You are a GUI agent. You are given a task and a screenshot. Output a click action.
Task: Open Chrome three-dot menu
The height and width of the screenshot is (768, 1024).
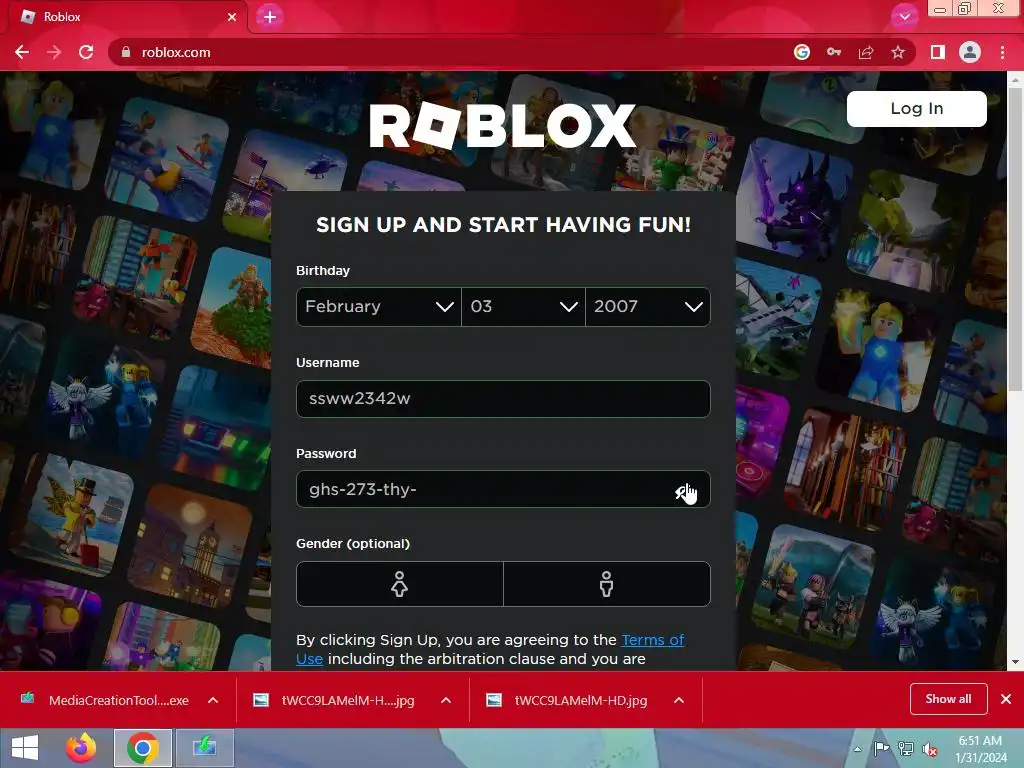(1002, 52)
